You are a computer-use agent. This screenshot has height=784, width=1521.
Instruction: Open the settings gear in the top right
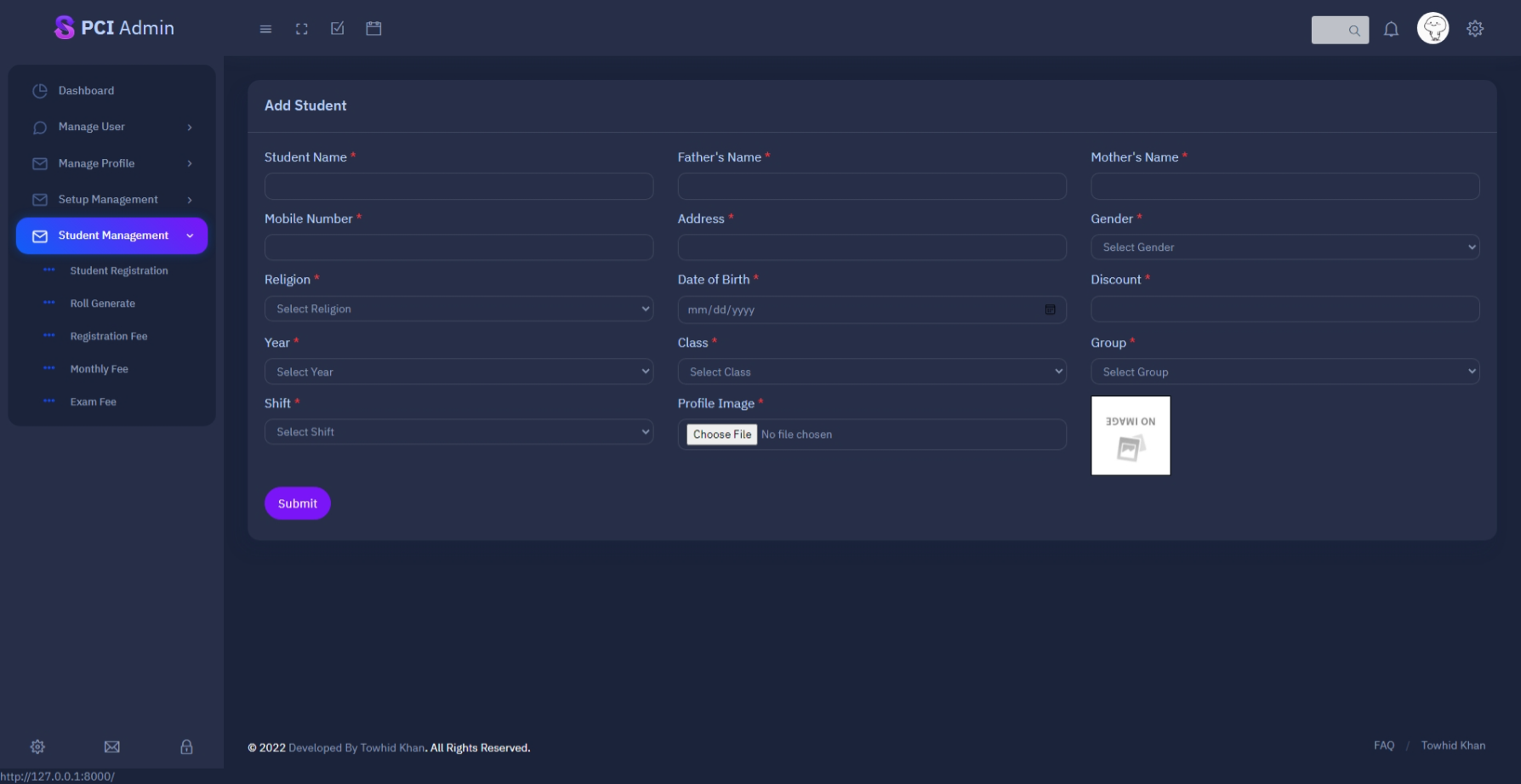(1475, 28)
